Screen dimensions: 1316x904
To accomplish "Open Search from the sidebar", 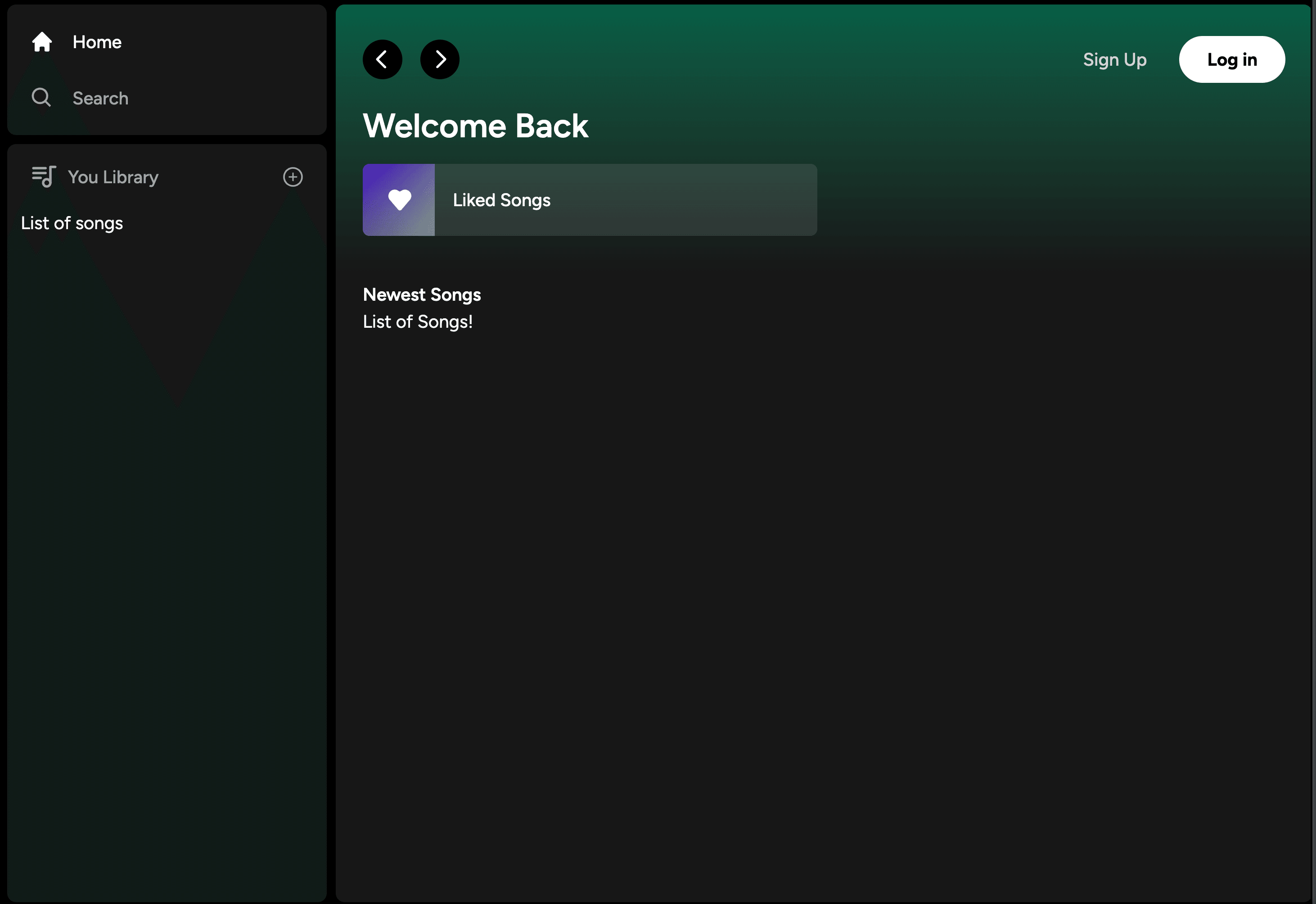I will [100, 97].
